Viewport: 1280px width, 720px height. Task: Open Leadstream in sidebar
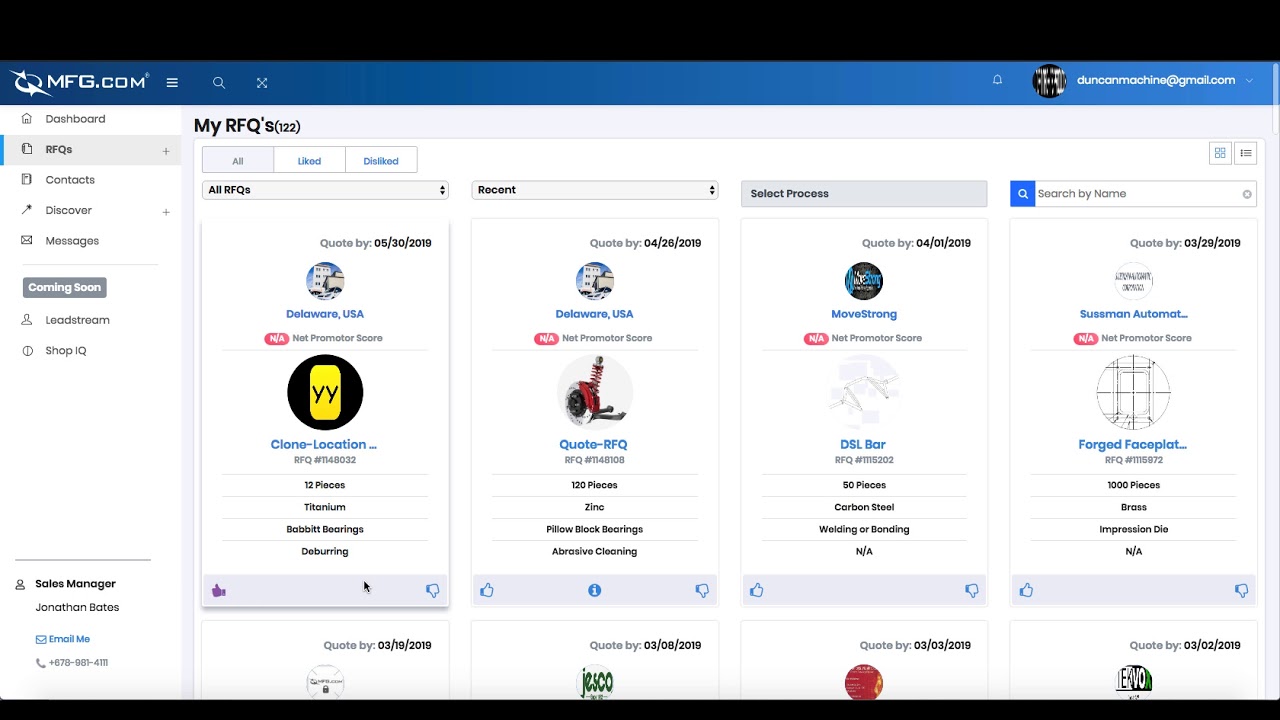[77, 319]
